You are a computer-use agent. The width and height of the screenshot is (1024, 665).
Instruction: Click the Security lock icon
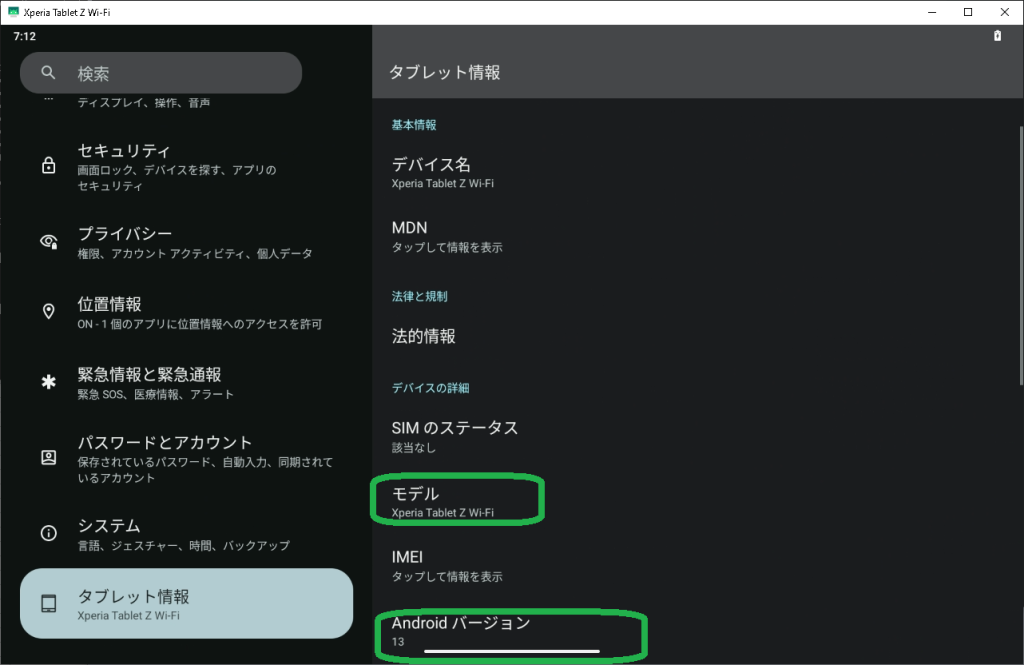coord(48,165)
